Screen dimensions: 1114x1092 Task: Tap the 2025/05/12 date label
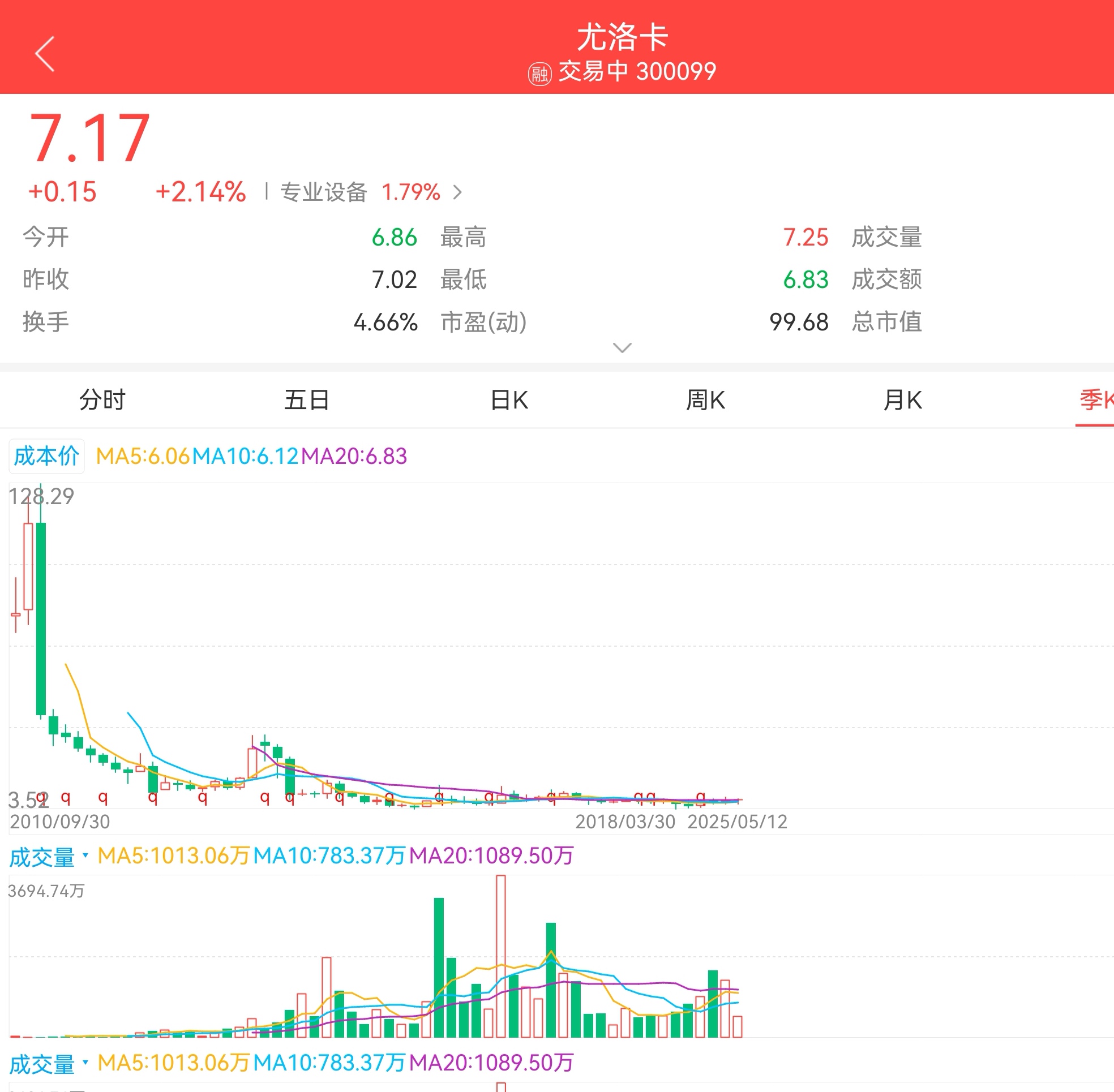[x=738, y=822]
